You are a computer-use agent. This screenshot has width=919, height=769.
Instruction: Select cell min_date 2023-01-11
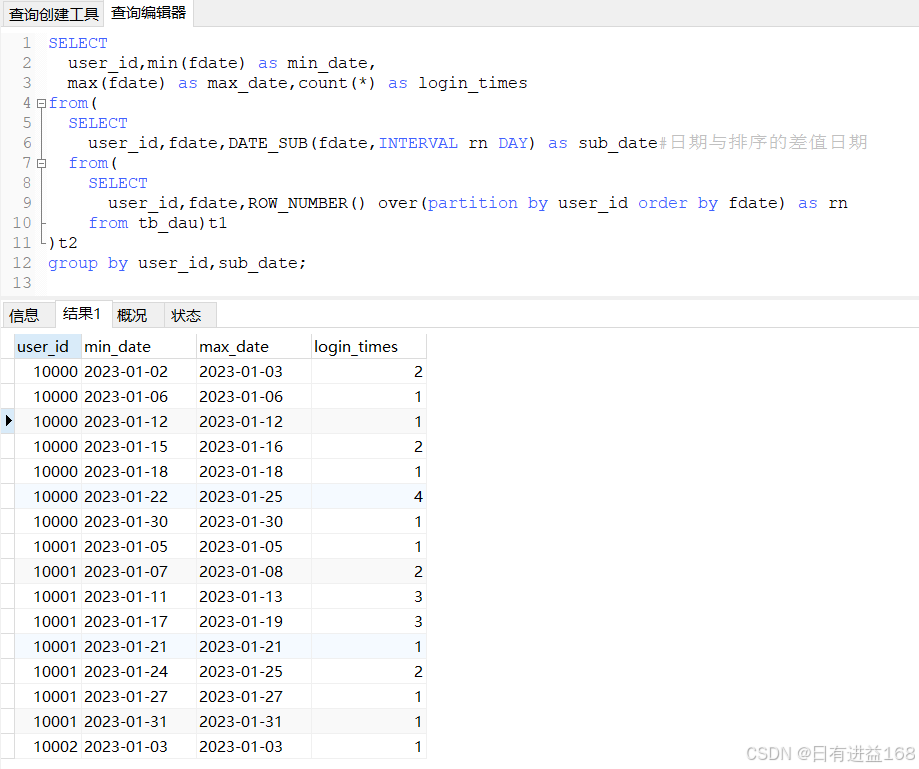tap(138, 597)
